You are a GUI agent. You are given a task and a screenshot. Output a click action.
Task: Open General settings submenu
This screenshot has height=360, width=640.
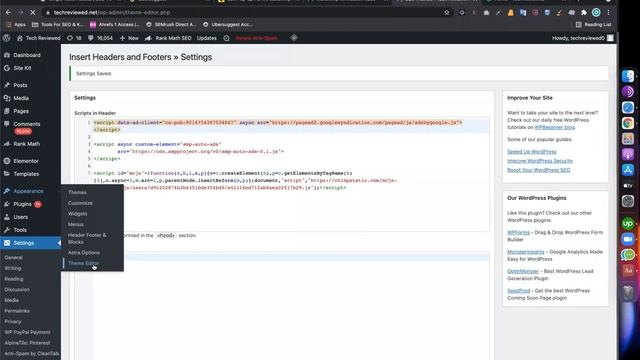(13, 258)
